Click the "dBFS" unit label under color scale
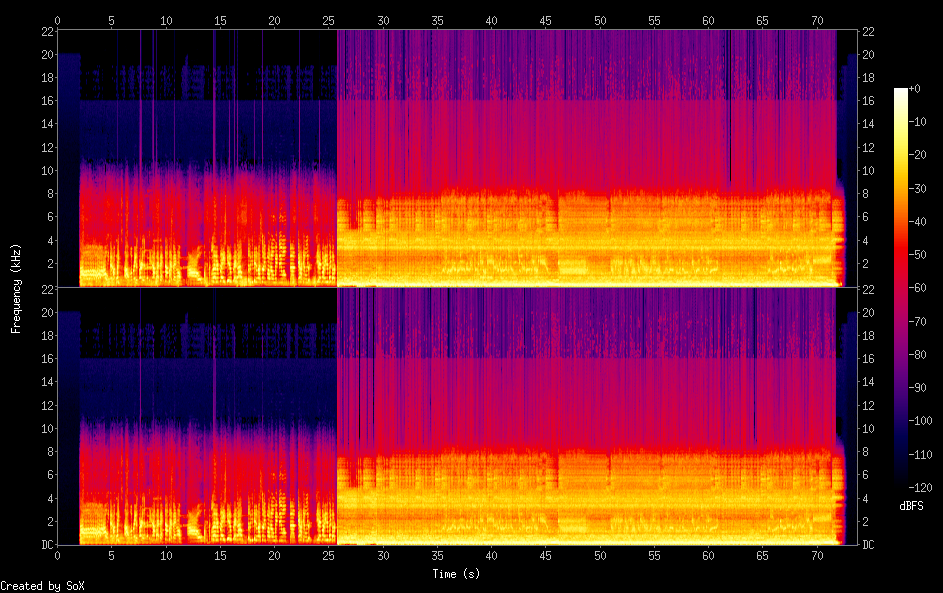 [x=911, y=506]
